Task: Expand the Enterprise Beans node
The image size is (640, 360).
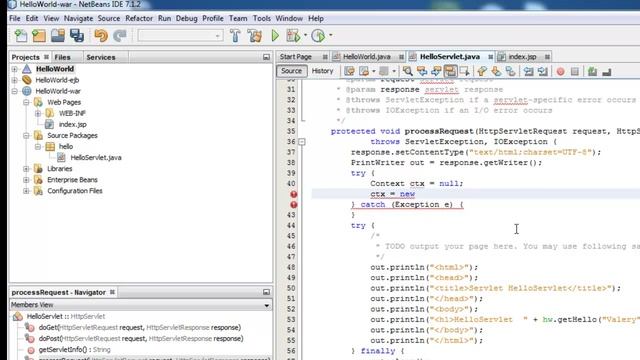Action: tap(26, 180)
